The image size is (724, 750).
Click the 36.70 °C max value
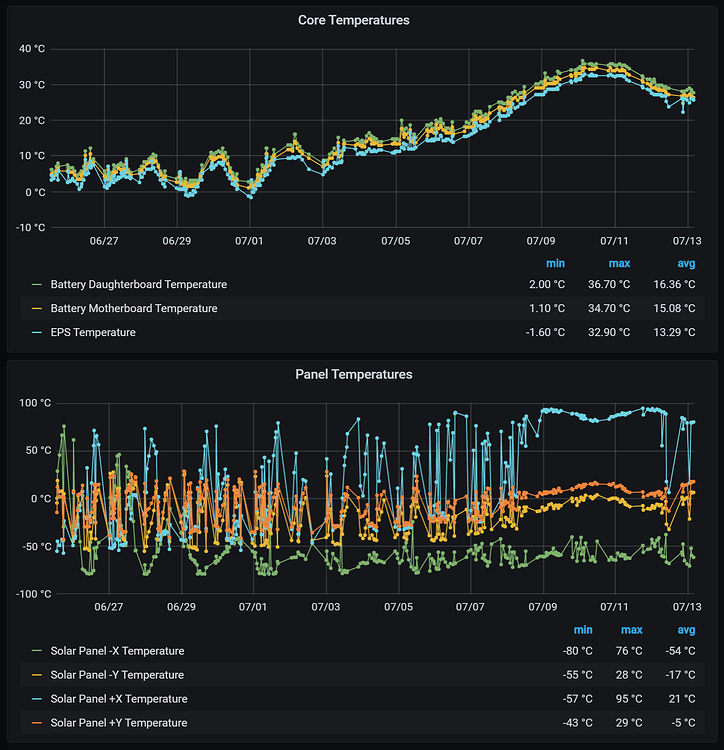(609, 285)
